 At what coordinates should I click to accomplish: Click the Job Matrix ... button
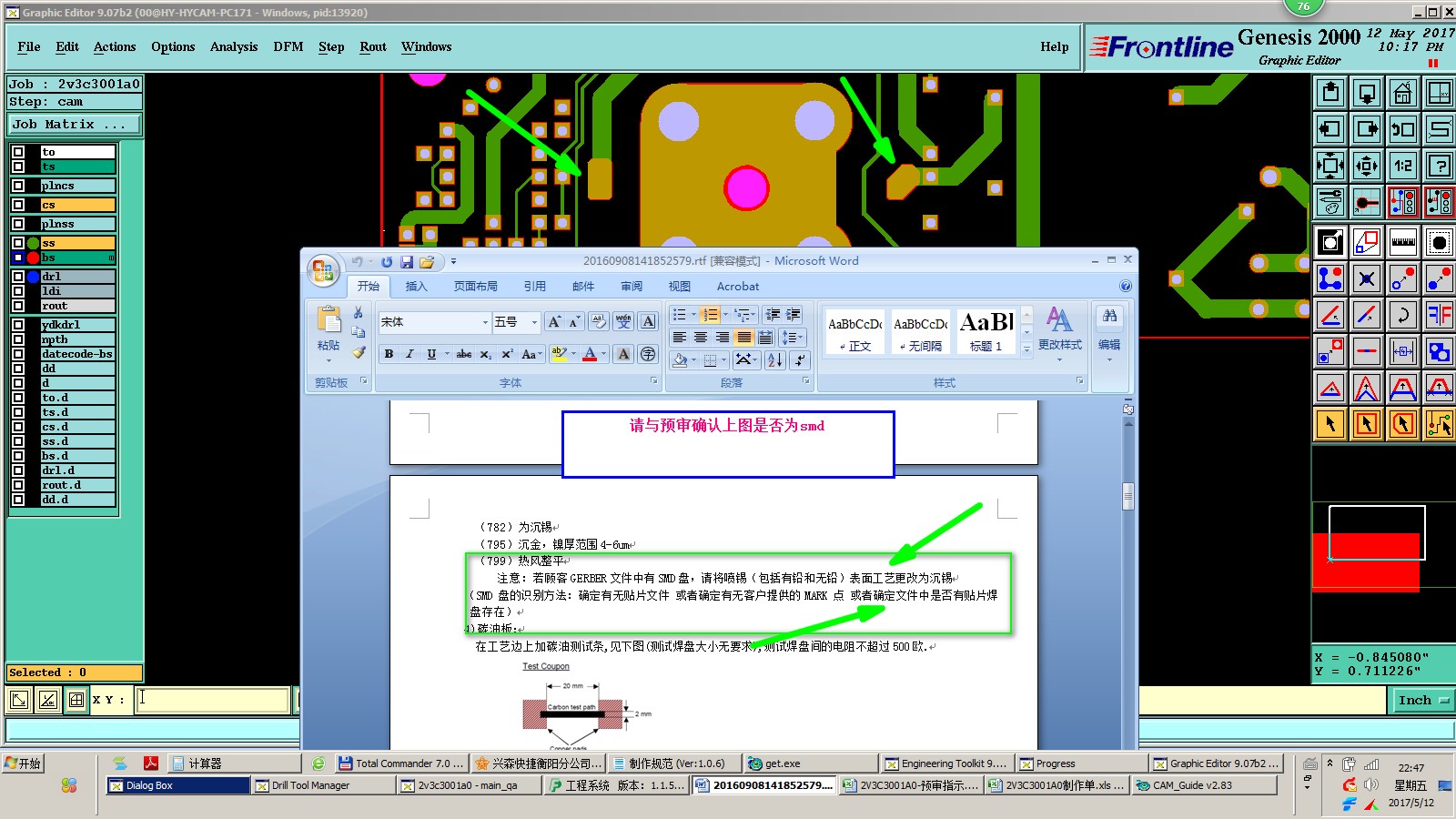point(75,125)
